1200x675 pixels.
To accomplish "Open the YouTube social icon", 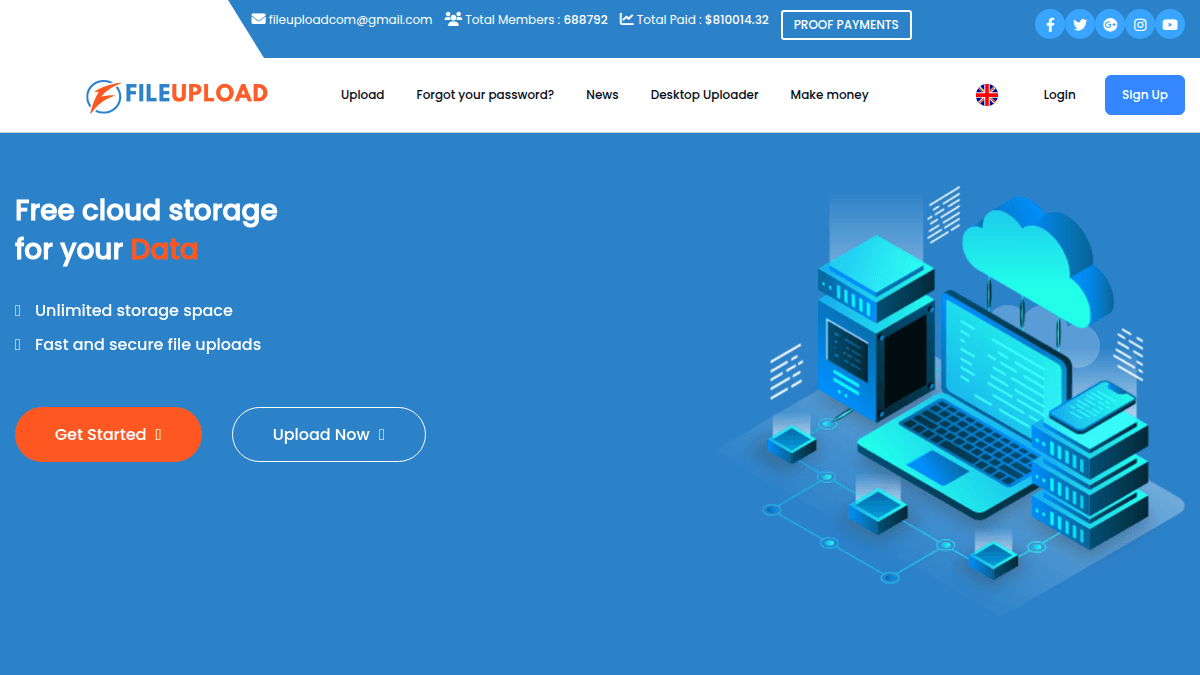I will tap(1170, 24).
